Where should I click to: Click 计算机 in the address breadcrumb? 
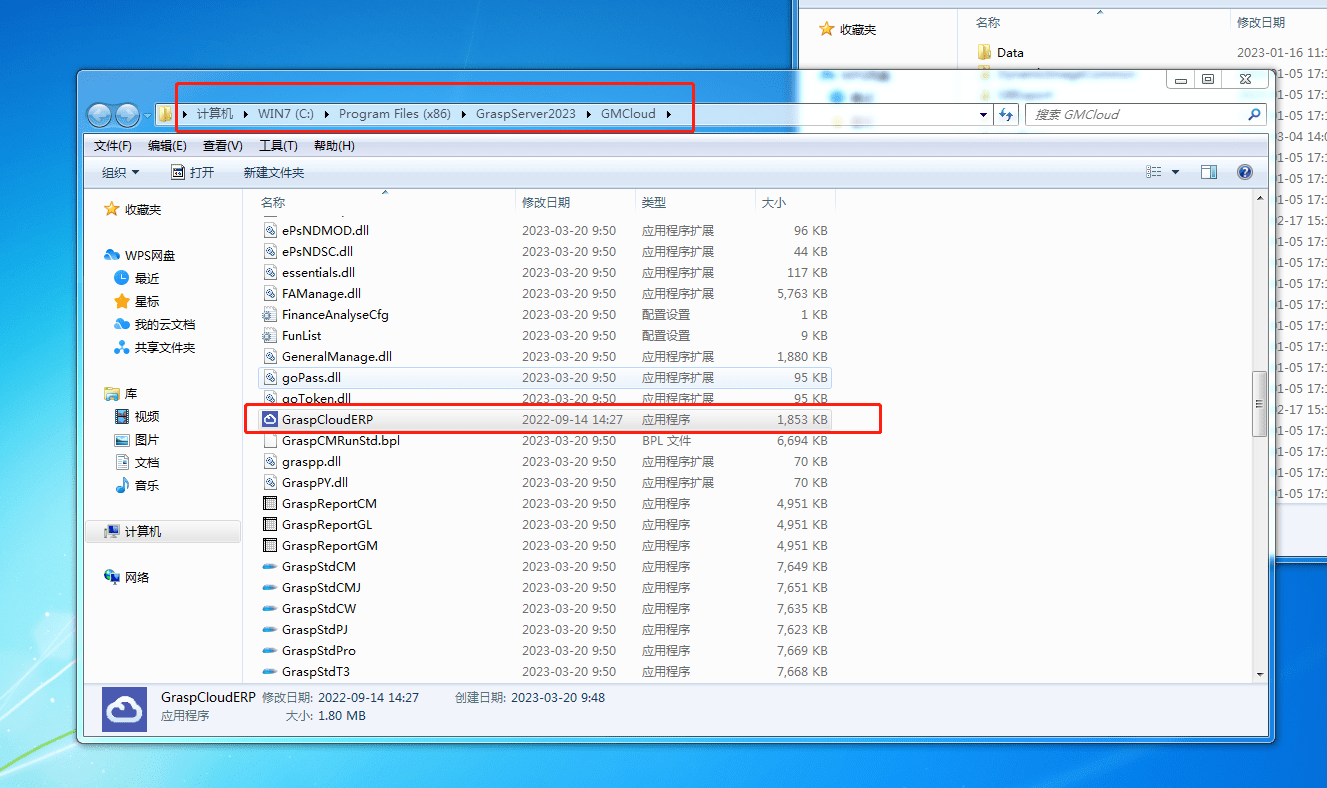215,114
